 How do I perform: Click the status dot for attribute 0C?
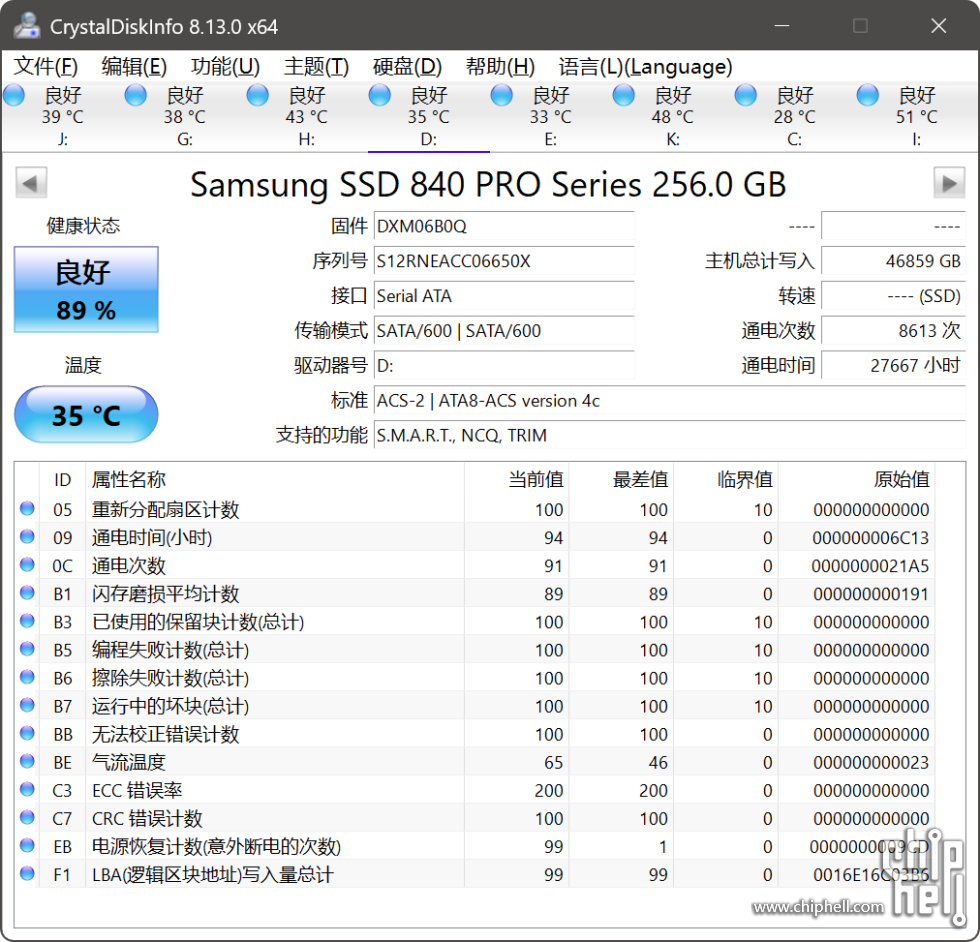coord(27,564)
